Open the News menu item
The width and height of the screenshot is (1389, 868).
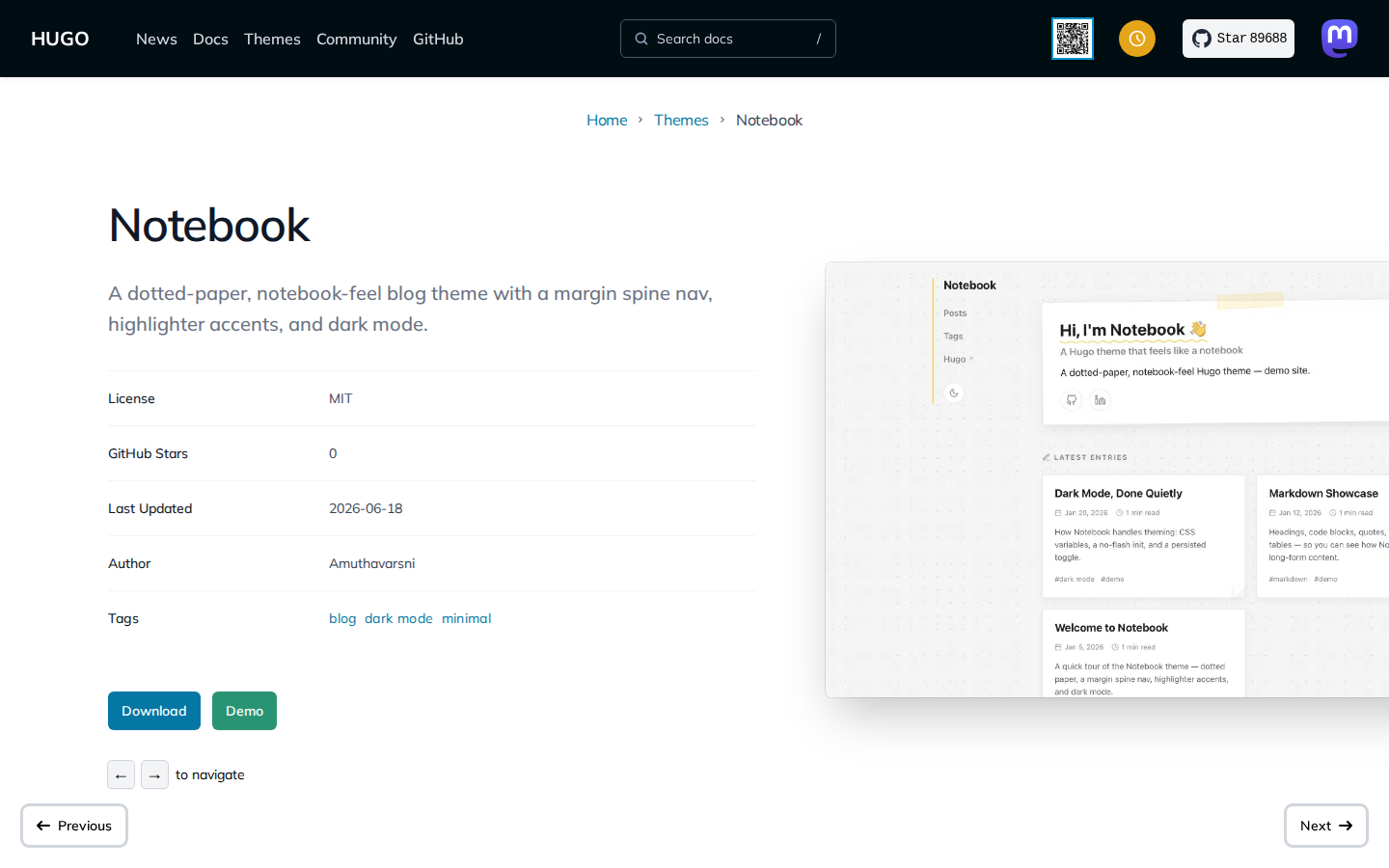click(x=156, y=39)
